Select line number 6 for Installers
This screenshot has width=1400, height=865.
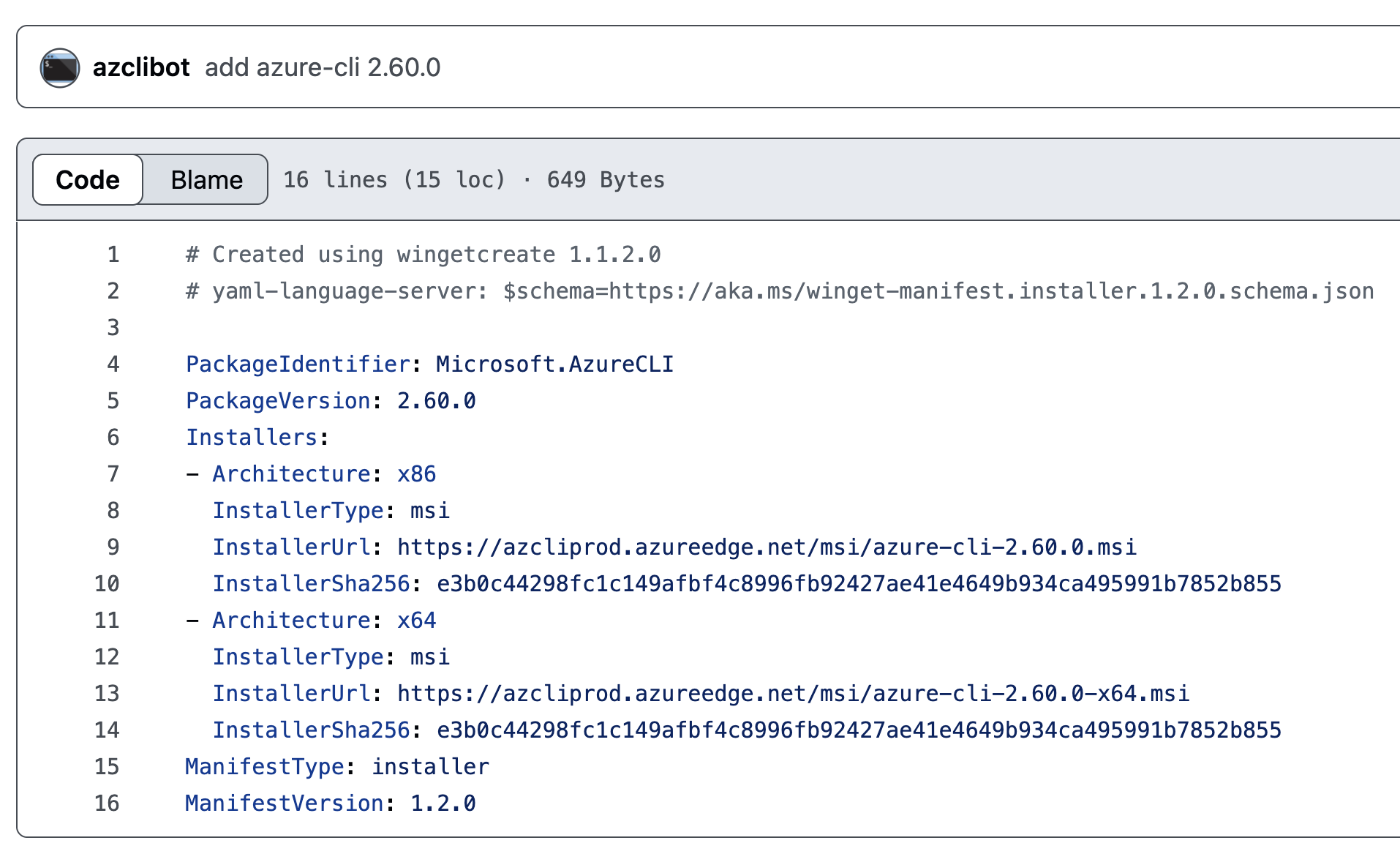click(x=113, y=438)
